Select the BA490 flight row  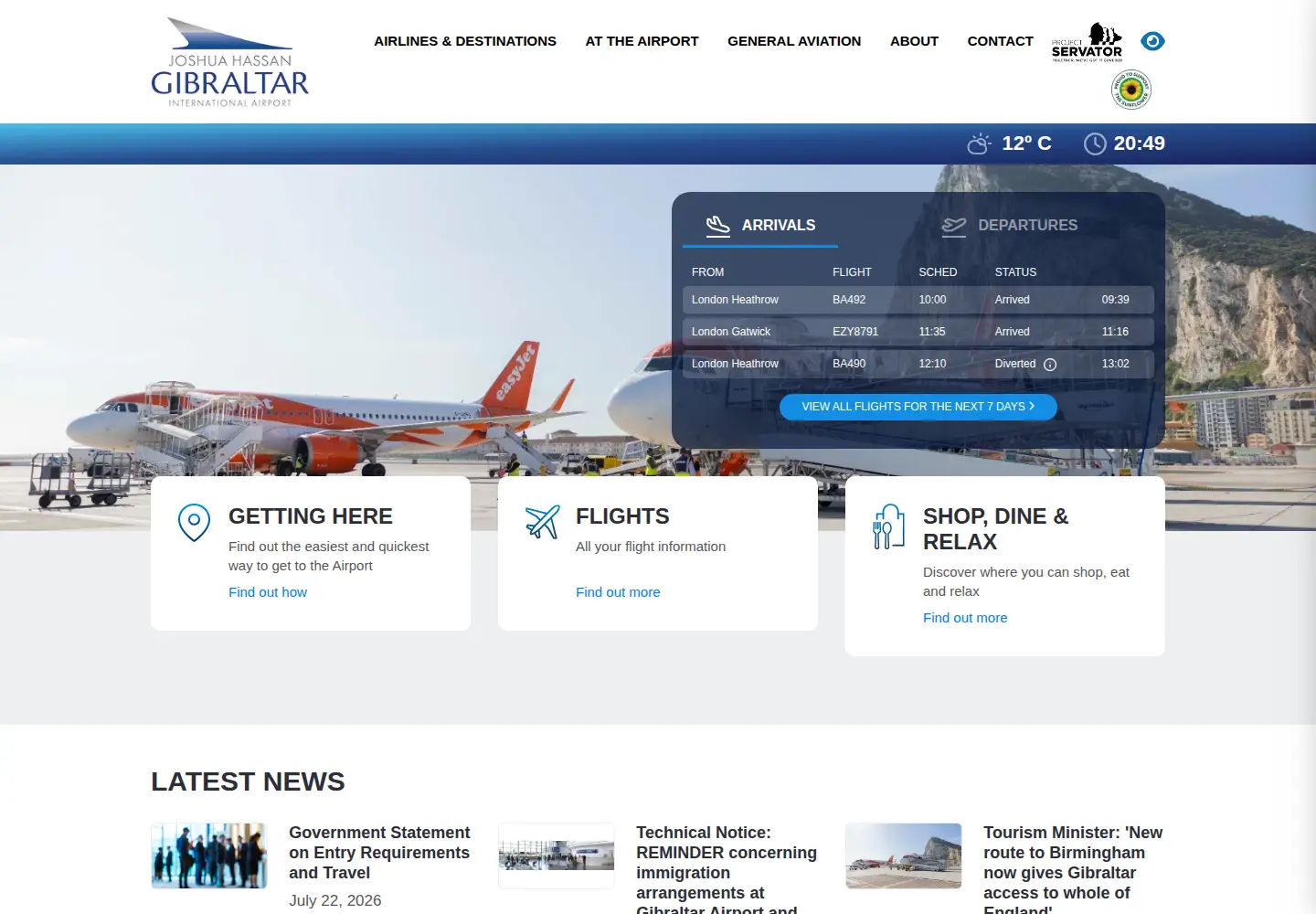point(918,364)
